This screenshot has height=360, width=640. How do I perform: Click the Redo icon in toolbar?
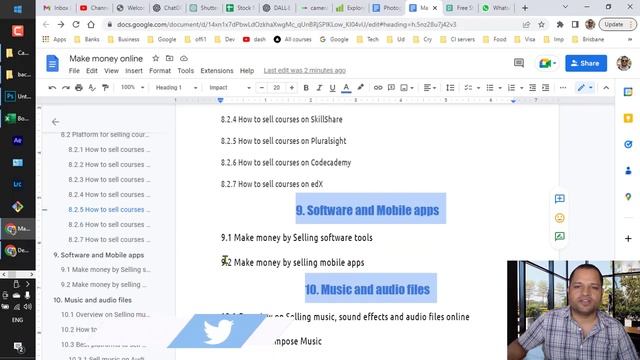65,87
